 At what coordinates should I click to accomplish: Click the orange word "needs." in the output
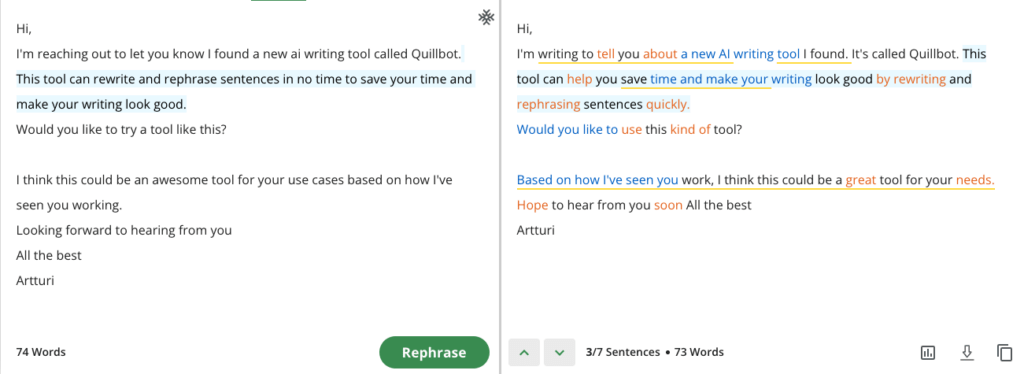[975, 179]
